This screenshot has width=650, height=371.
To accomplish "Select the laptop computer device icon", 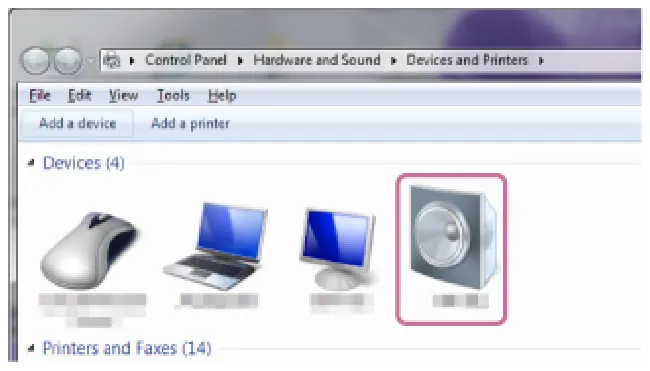I will tap(216, 246).
